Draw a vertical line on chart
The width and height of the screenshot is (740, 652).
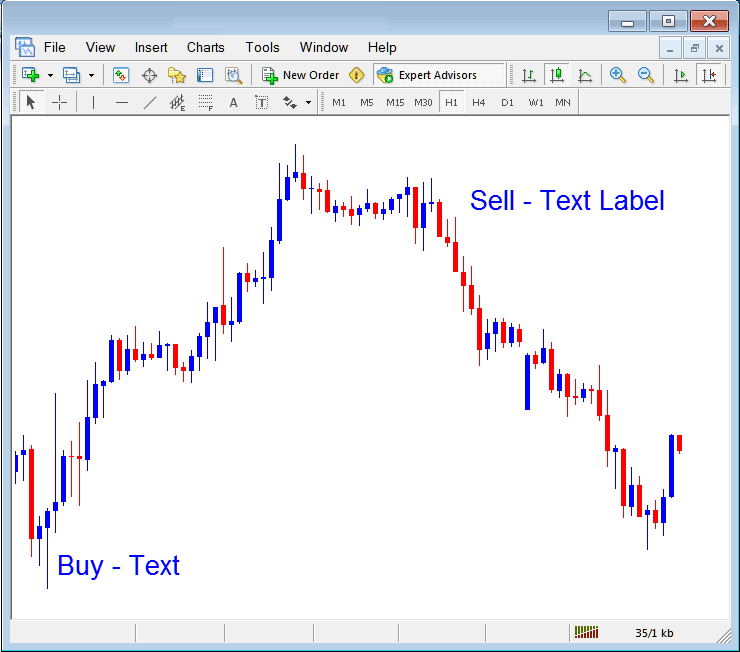[x=93, y=102]
